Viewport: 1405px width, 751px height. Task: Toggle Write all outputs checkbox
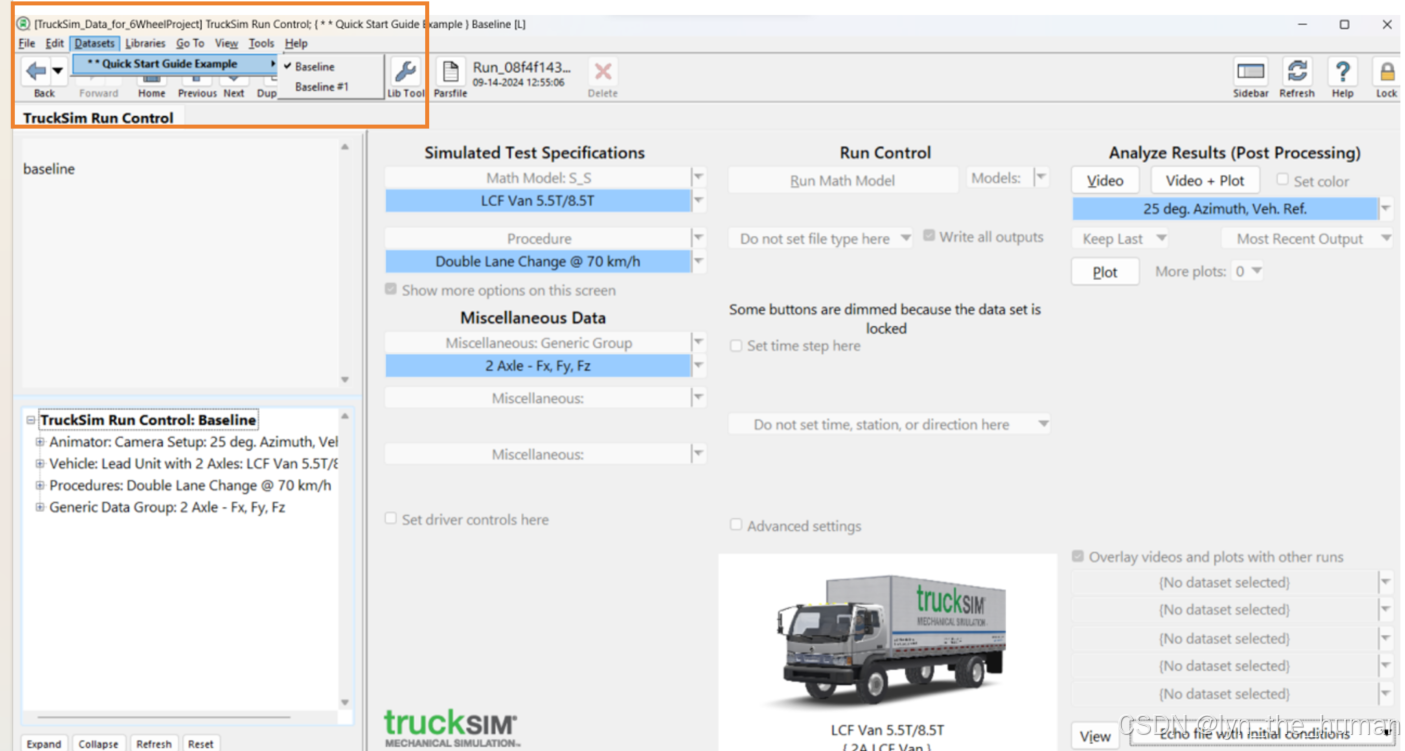click(x=929, y=236)
